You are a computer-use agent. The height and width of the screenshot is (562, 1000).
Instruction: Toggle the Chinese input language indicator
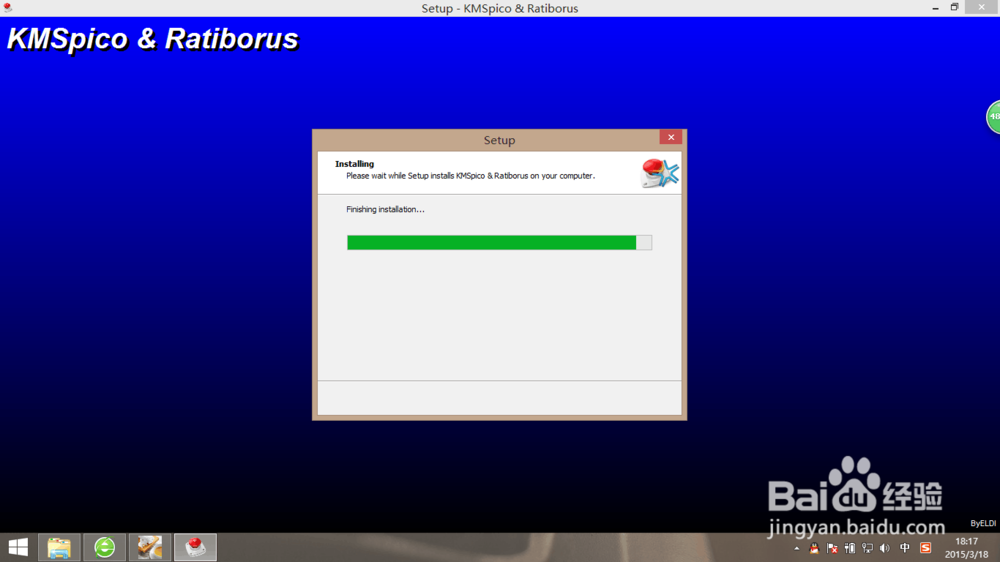tap(904, 548)
